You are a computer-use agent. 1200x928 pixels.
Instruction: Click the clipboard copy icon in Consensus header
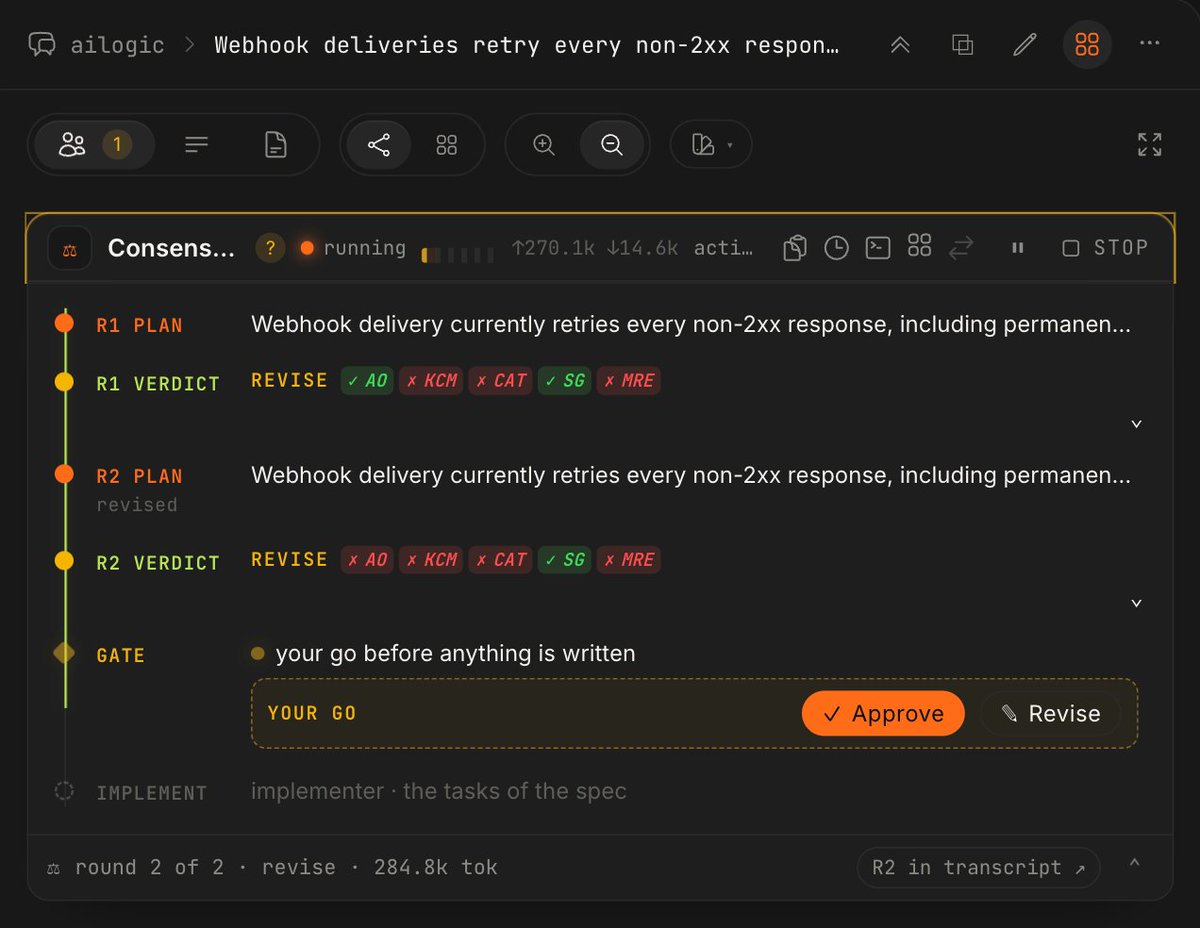click(795, 248)
